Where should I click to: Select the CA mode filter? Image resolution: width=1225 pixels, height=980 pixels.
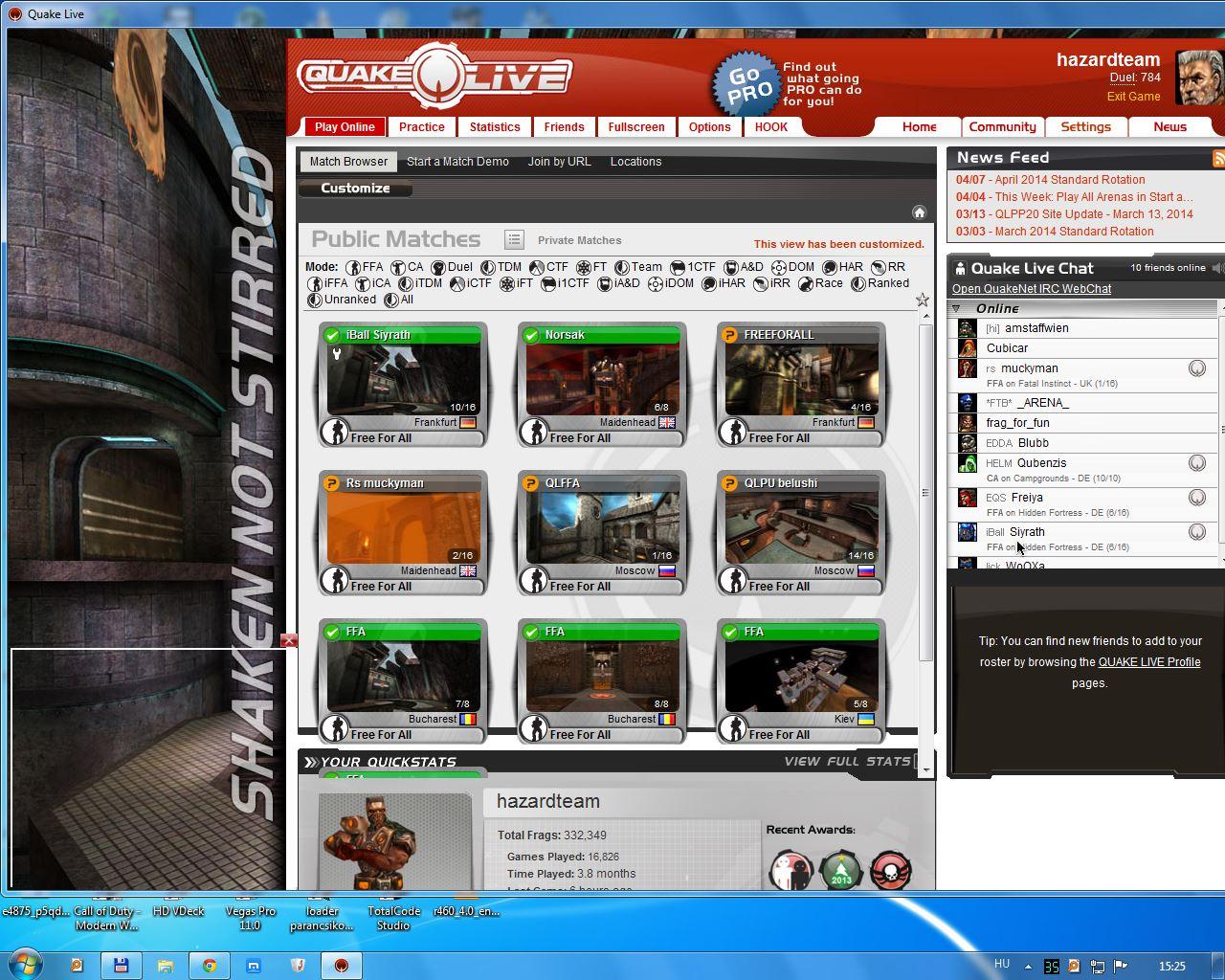[x=407, y=267]
